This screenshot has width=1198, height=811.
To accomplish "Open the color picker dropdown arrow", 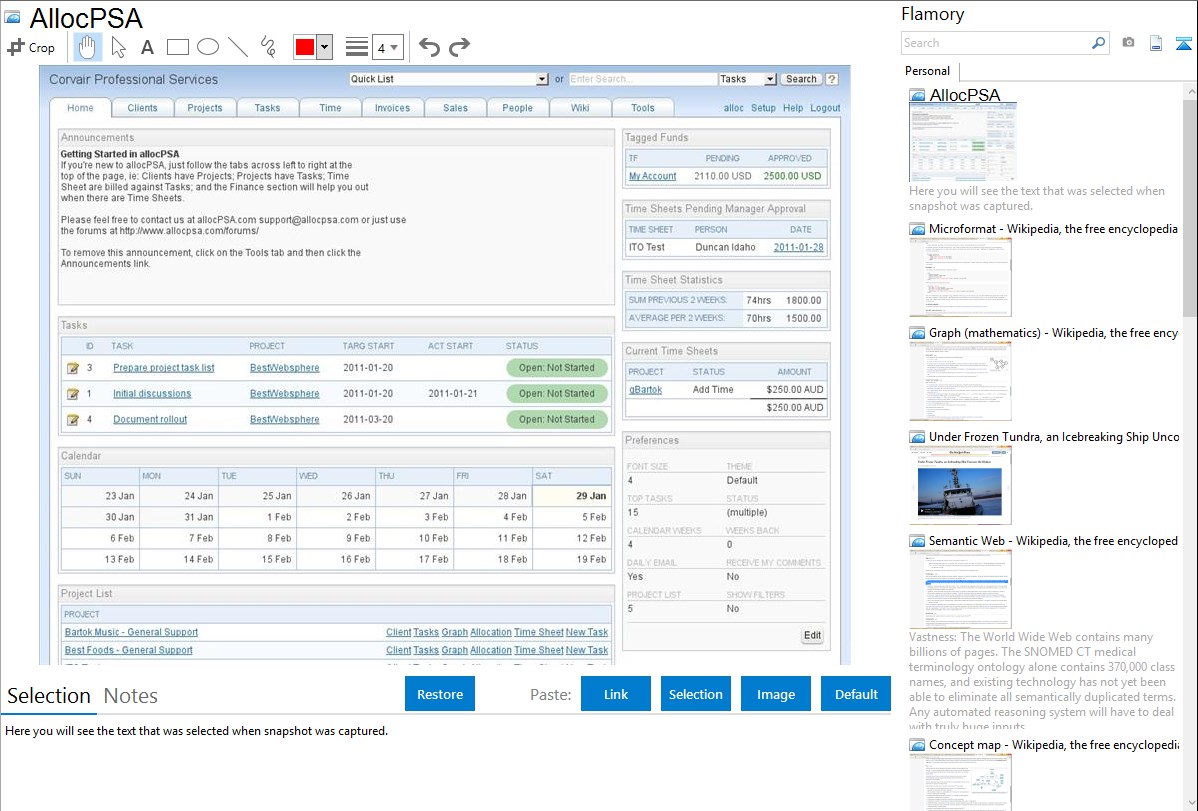I will [x=325, y=47].
